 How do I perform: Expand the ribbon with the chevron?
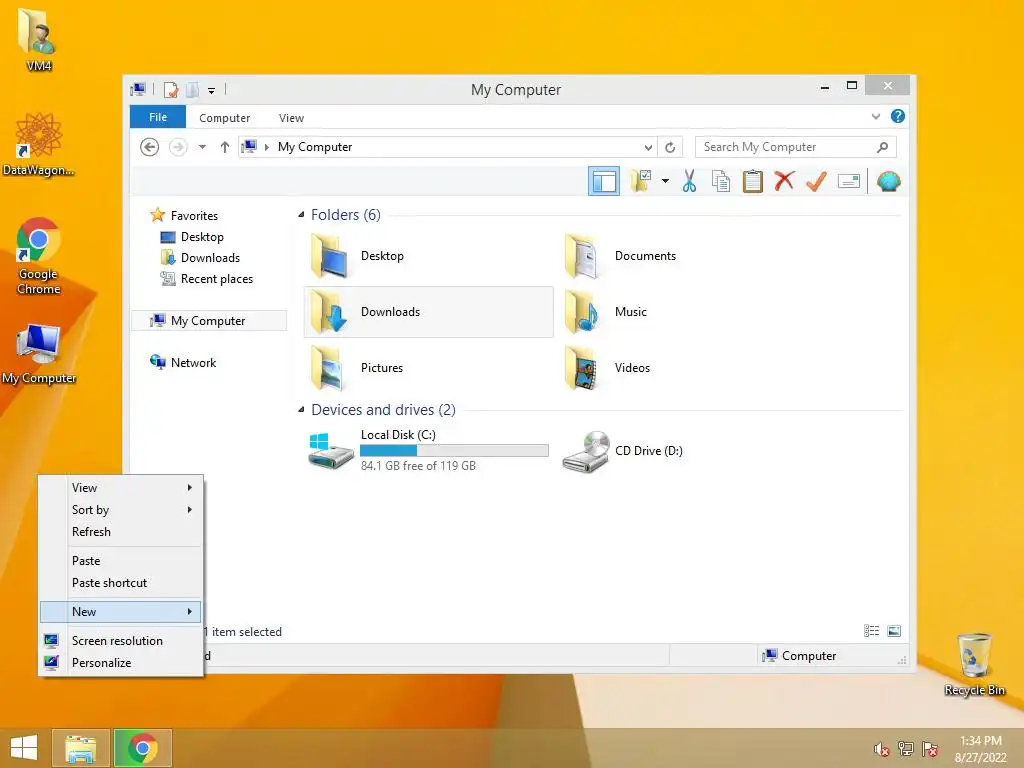pyautogui.click(x=876, y=116)
